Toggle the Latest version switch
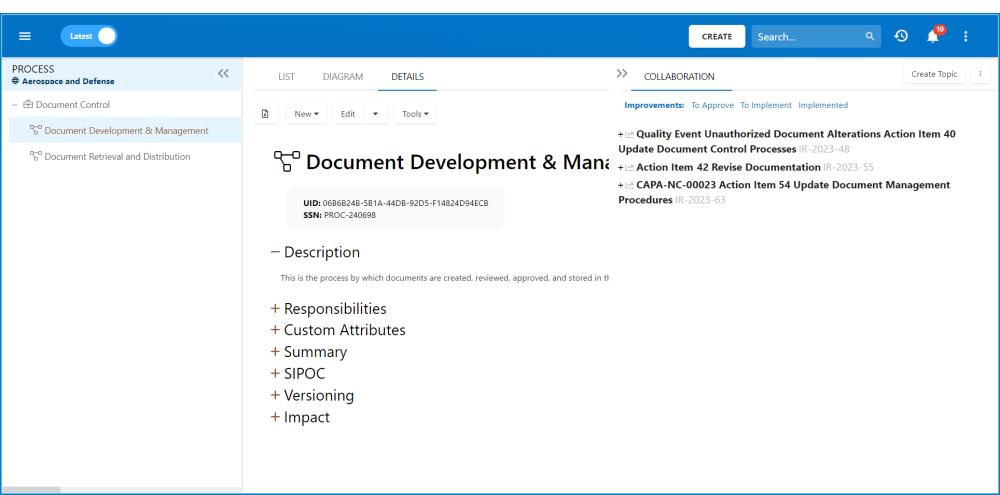This screenshot has width=1000, height=495. click(x=89, y=36)
